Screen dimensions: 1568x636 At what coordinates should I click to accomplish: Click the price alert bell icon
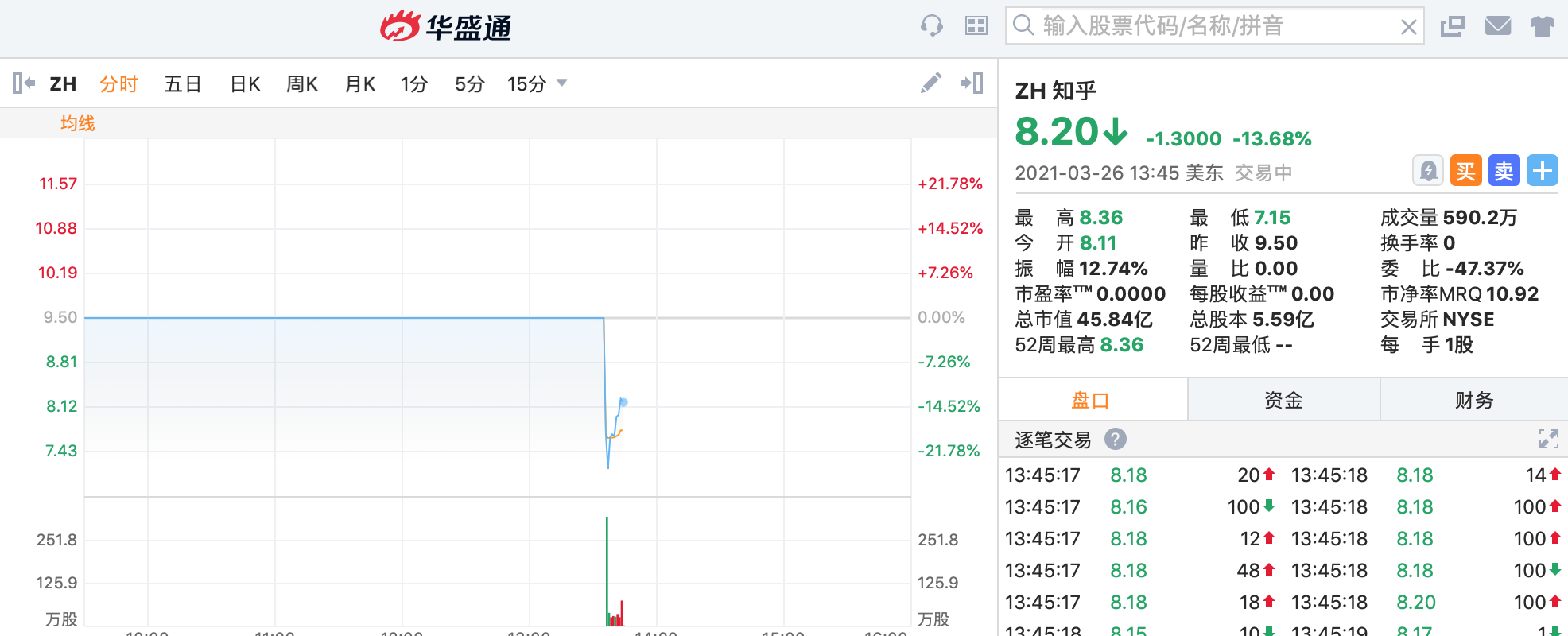tap(1428, 171)
